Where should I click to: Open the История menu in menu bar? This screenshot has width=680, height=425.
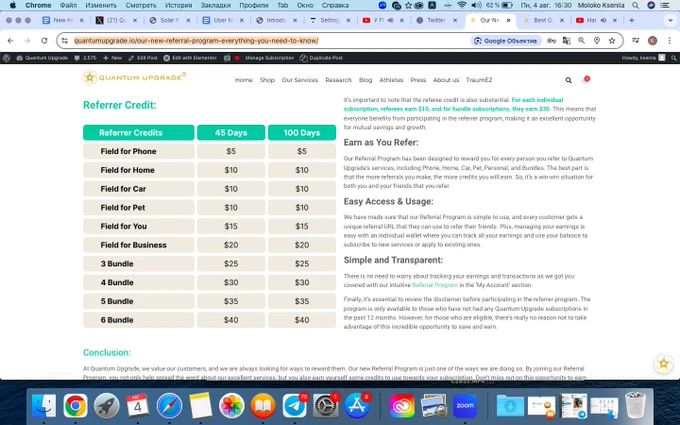click(178, 5)
